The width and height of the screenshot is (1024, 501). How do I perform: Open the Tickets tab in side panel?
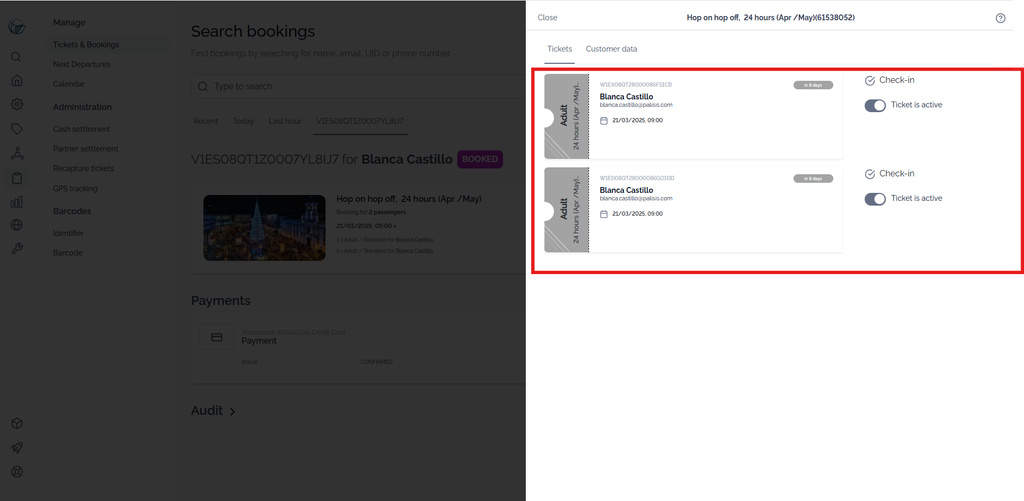560,49
